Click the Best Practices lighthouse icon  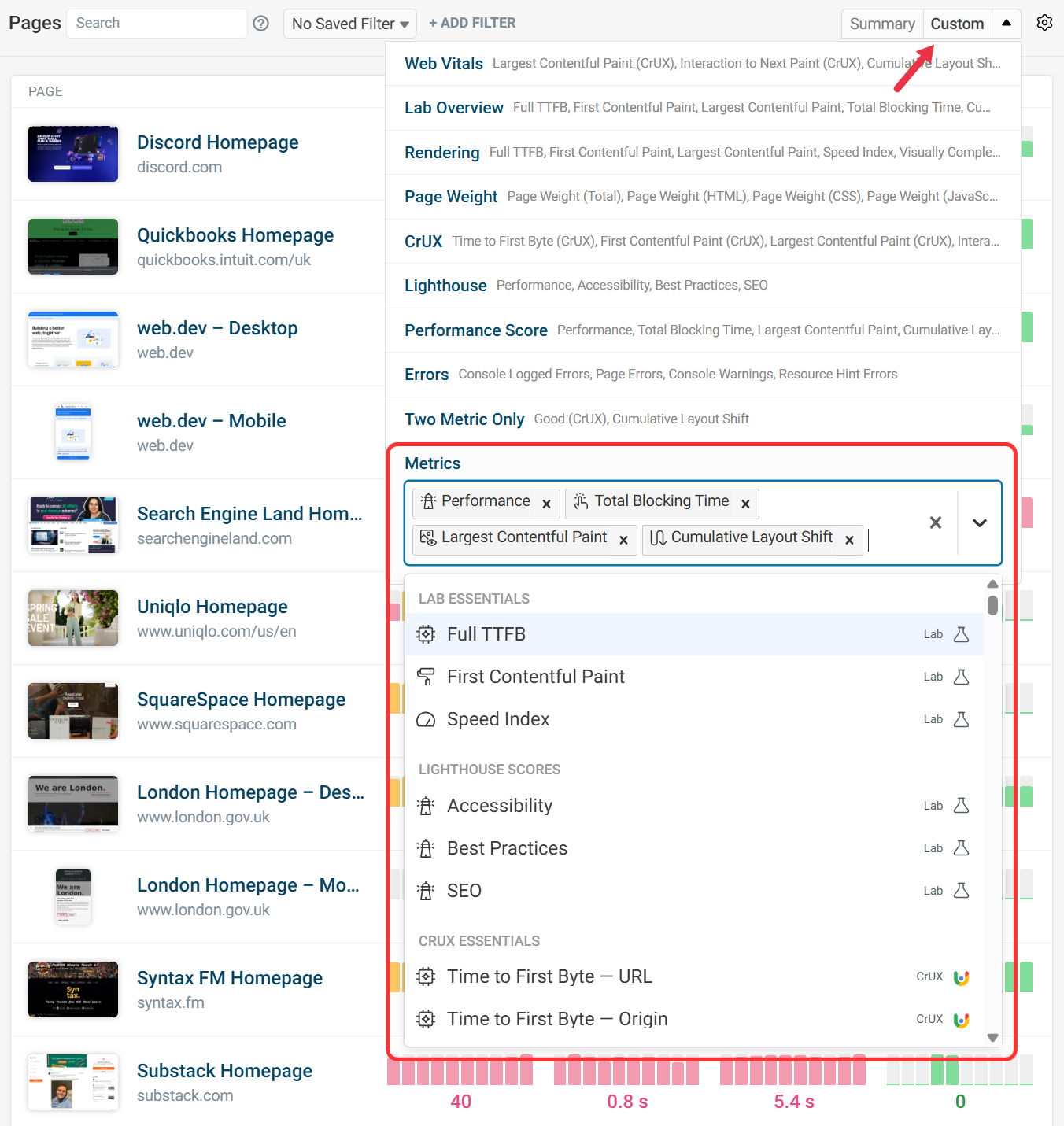click(x=426, y=848)
